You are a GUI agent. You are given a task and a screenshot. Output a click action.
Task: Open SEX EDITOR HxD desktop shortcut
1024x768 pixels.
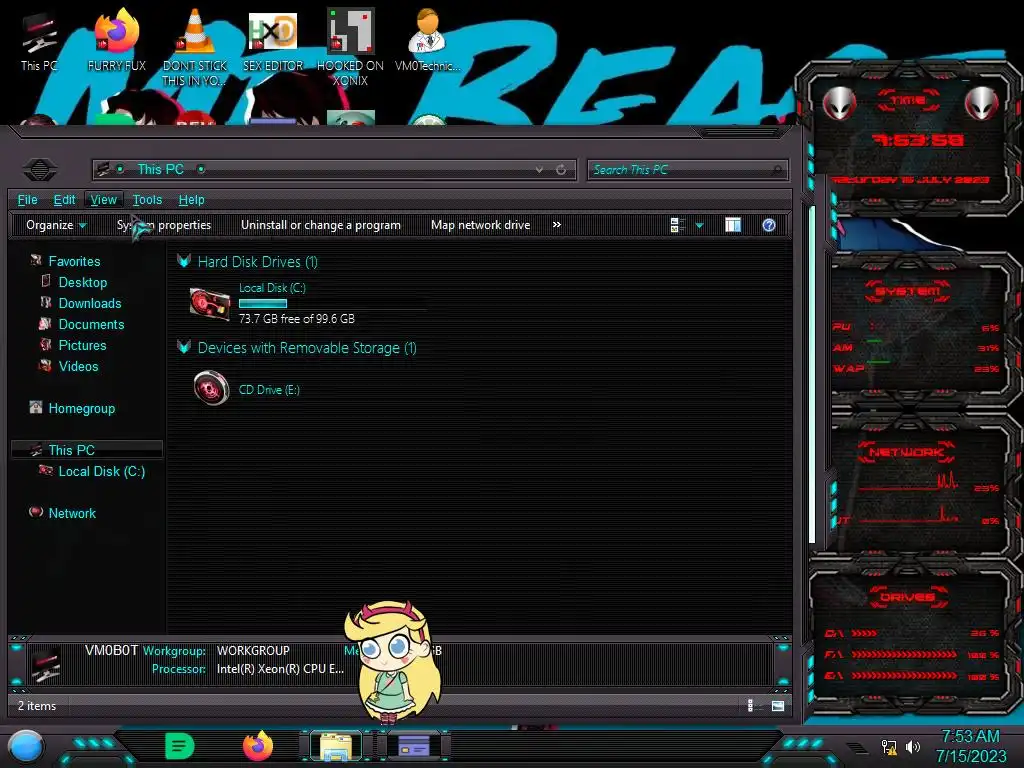point(272,40)
